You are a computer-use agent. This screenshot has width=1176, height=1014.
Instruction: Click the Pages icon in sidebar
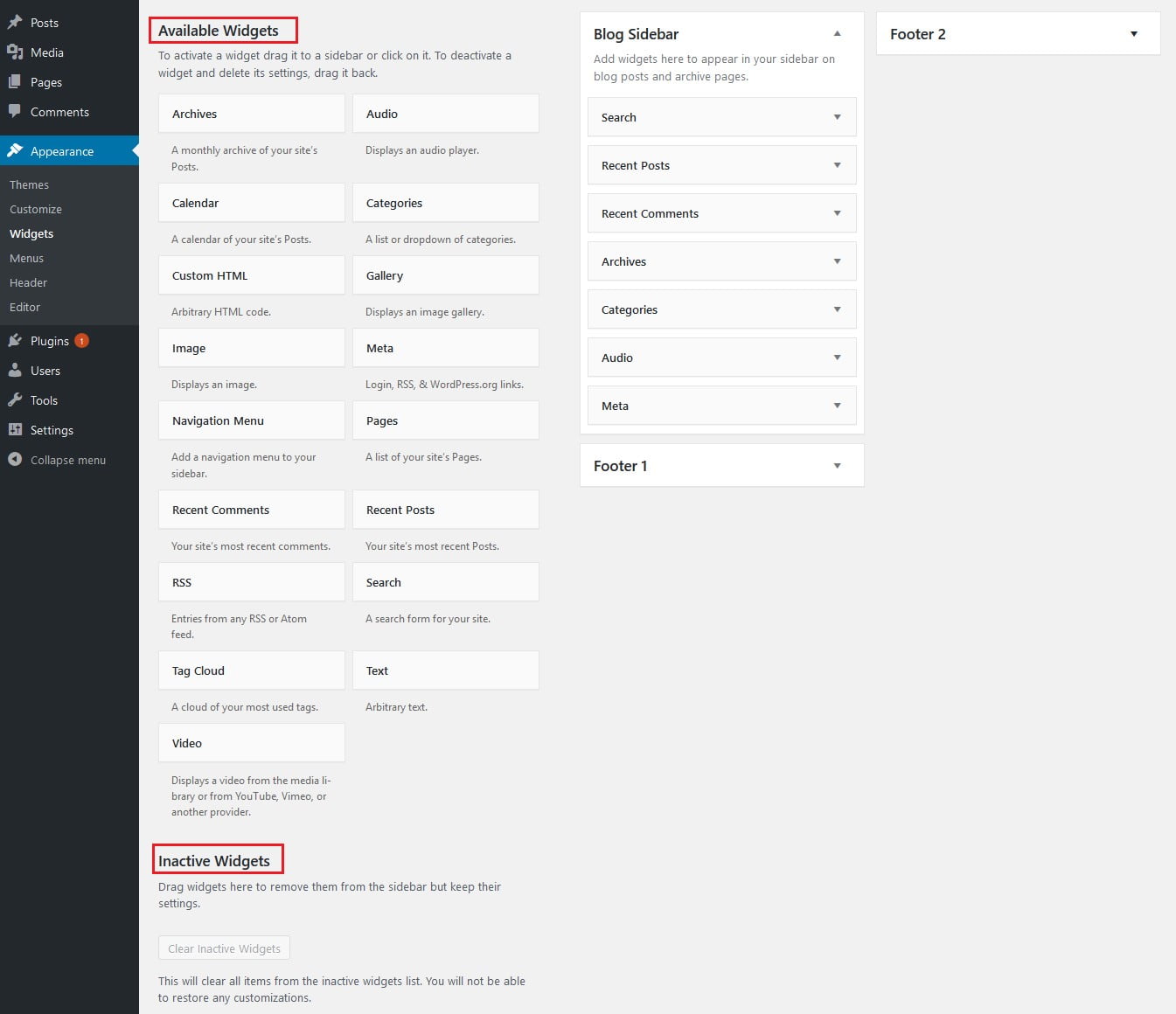(15, 81)
